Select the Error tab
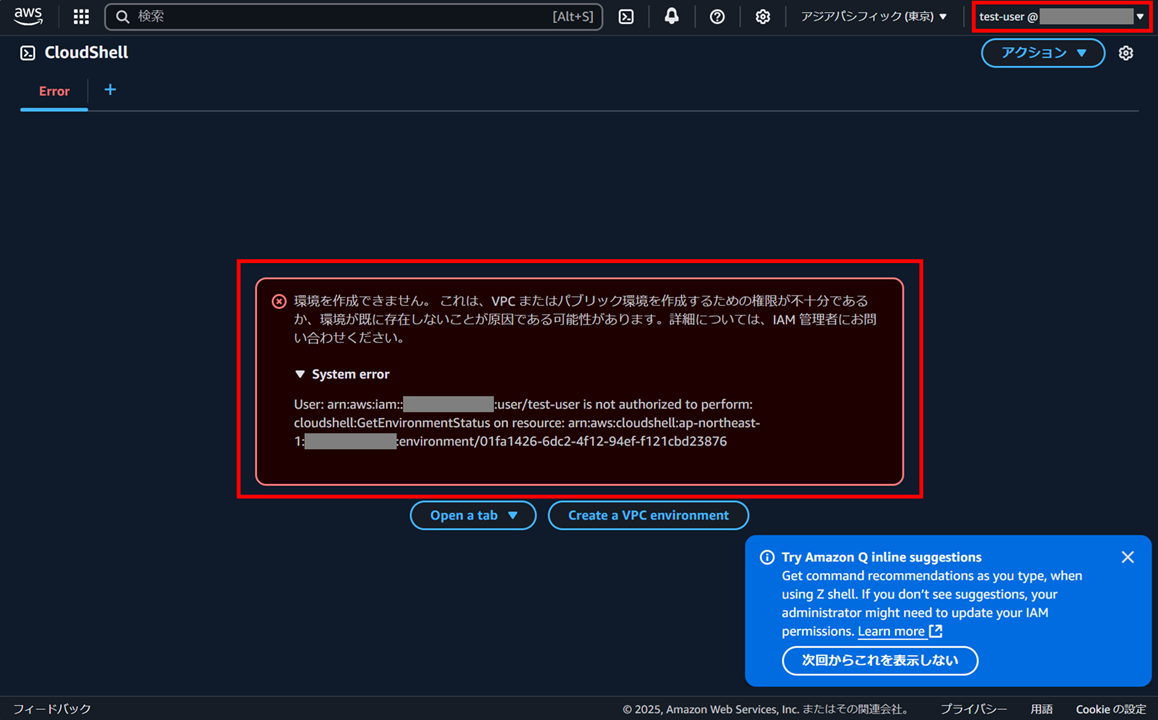Image resolution: width=1158 pixels, height=720 pixels. coord(54,91)
